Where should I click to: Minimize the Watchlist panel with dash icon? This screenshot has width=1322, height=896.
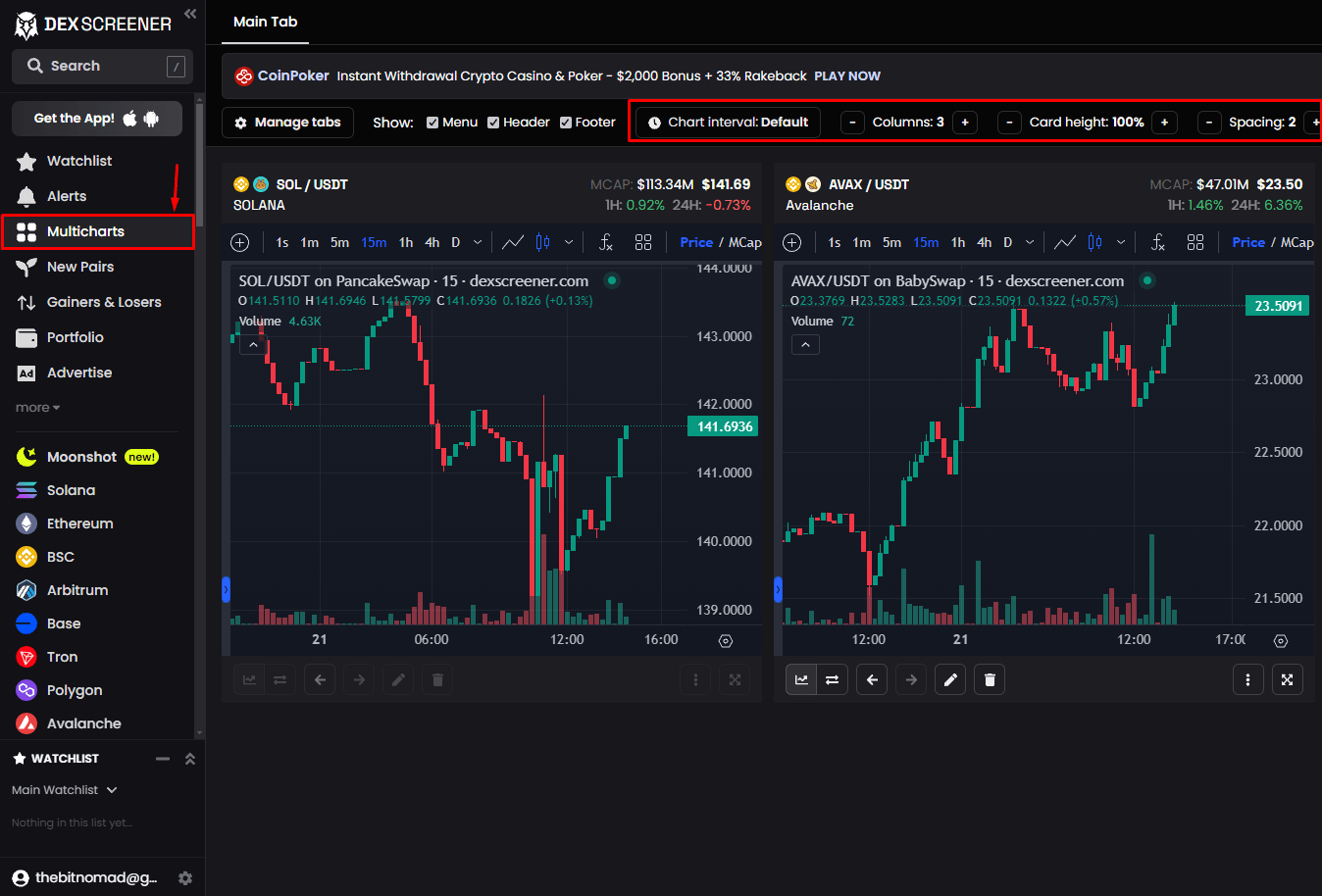point(163,759)
